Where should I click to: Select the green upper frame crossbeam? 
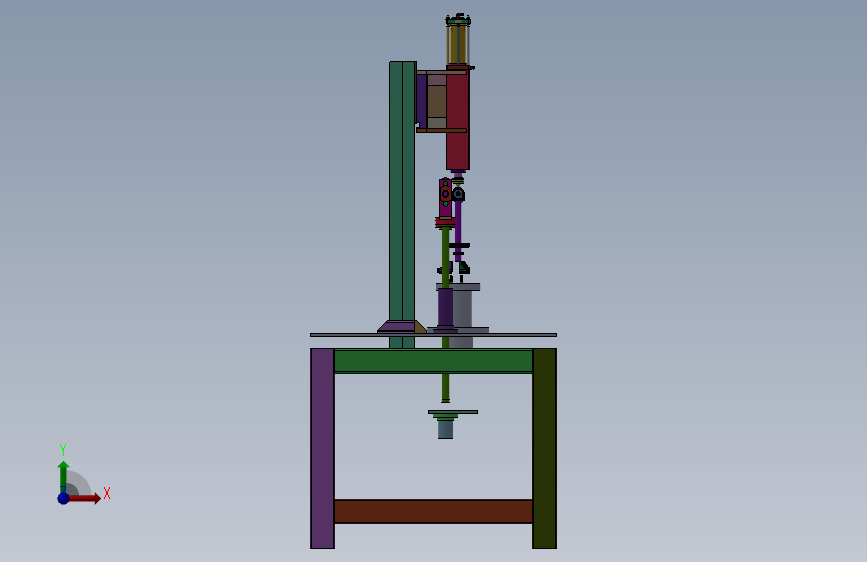[433, 361]
